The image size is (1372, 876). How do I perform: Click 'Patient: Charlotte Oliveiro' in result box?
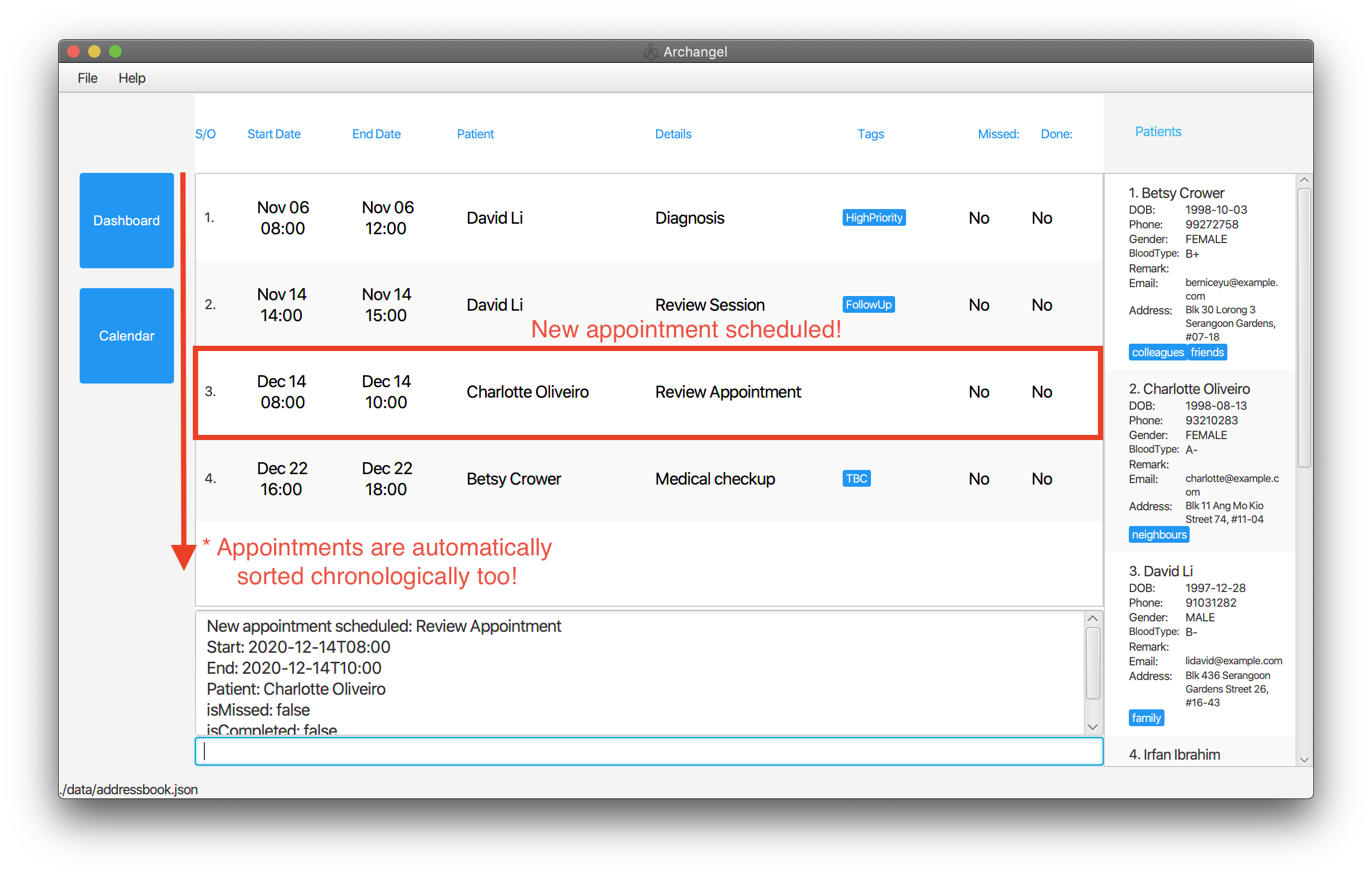tap(296, 689)
